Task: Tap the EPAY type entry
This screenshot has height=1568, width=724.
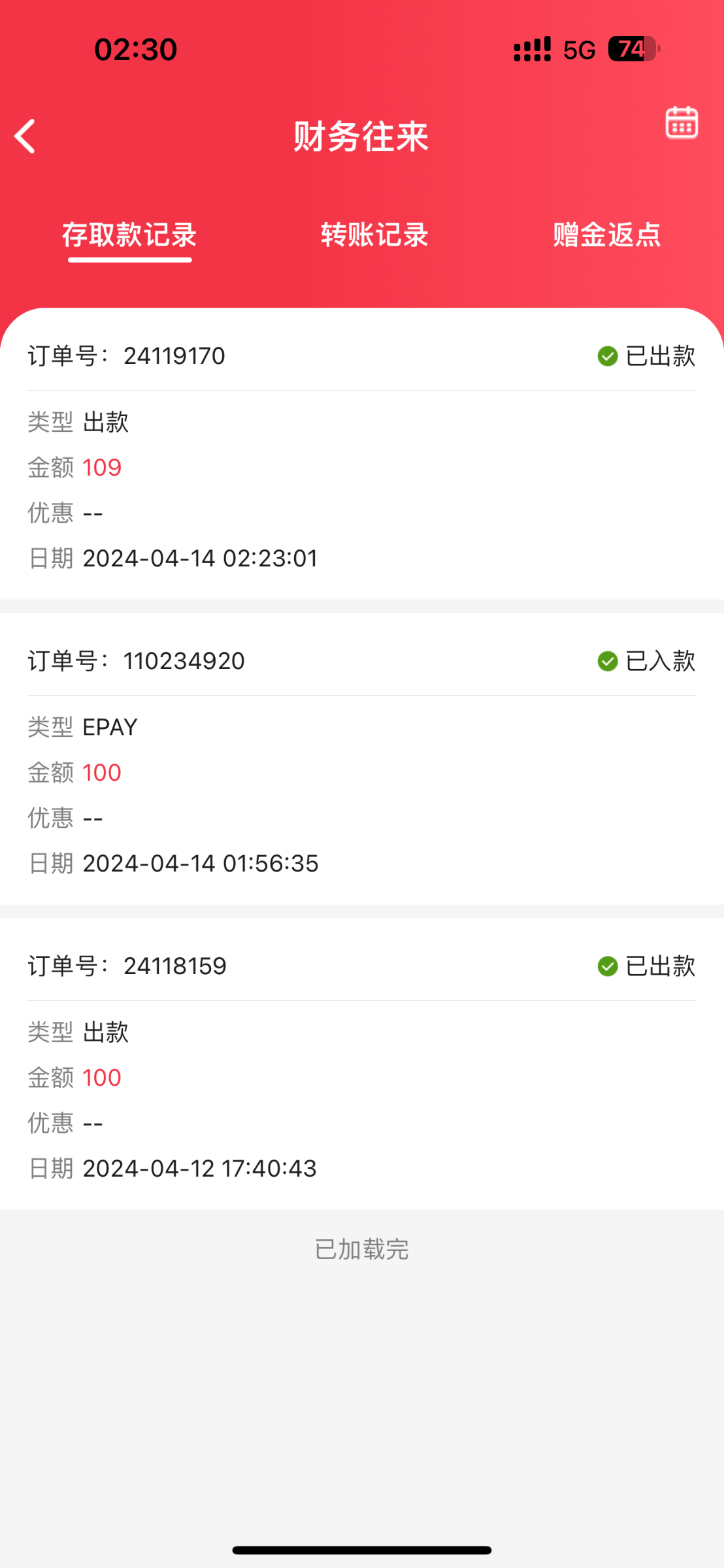Action: [110, 727]
